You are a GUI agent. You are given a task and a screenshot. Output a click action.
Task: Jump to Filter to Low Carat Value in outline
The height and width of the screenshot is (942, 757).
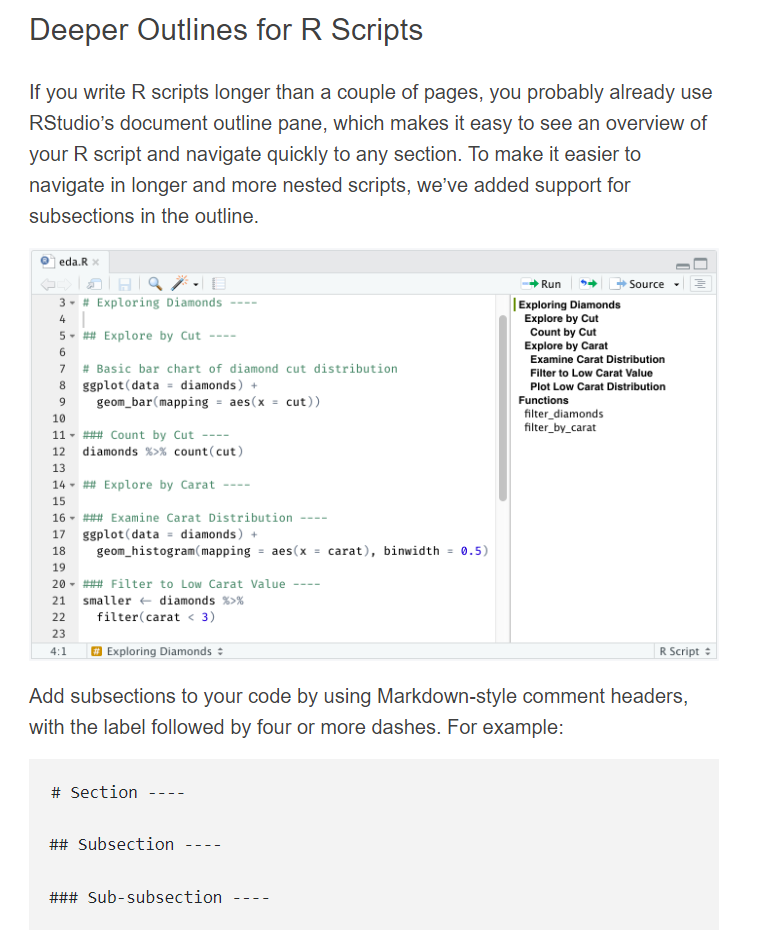[591, 373]
